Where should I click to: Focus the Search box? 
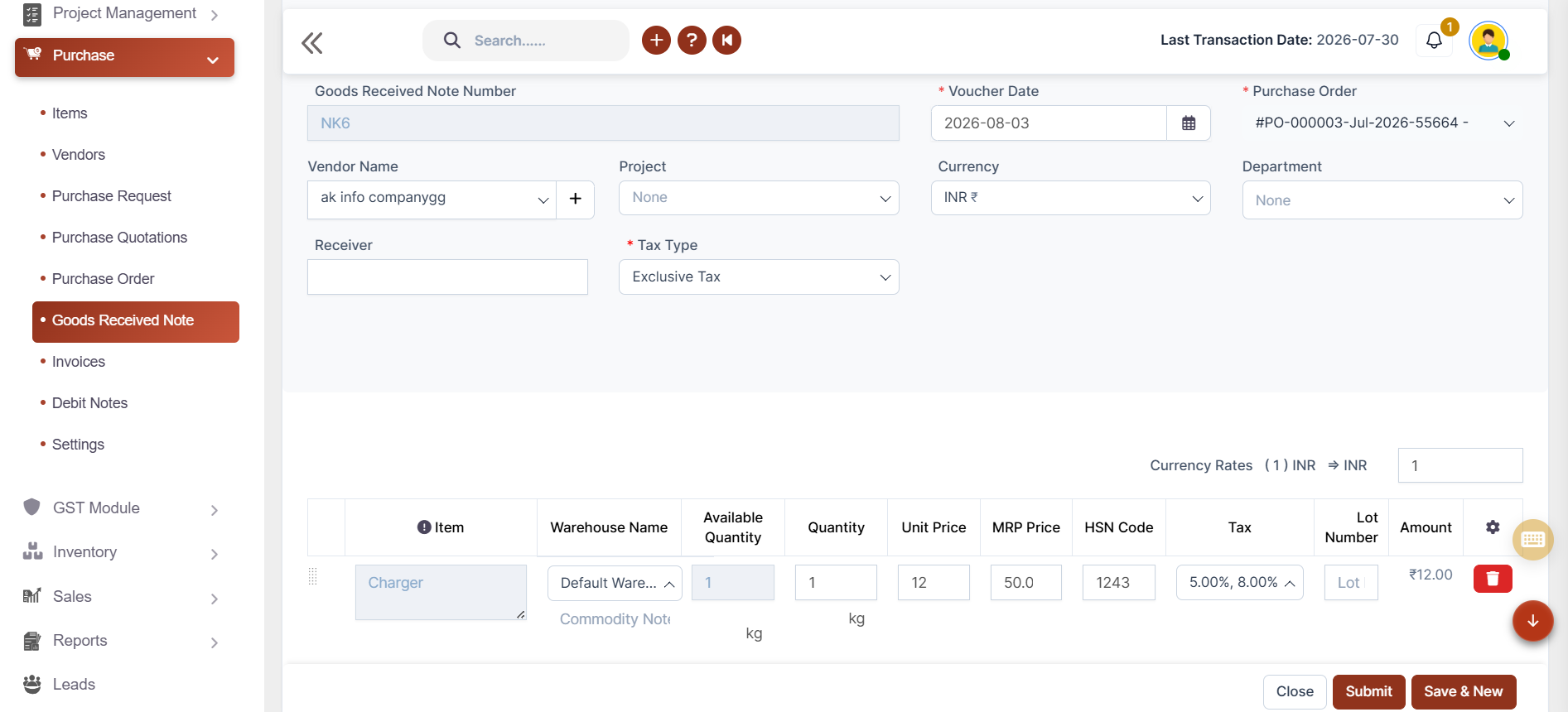click(525, 41)
